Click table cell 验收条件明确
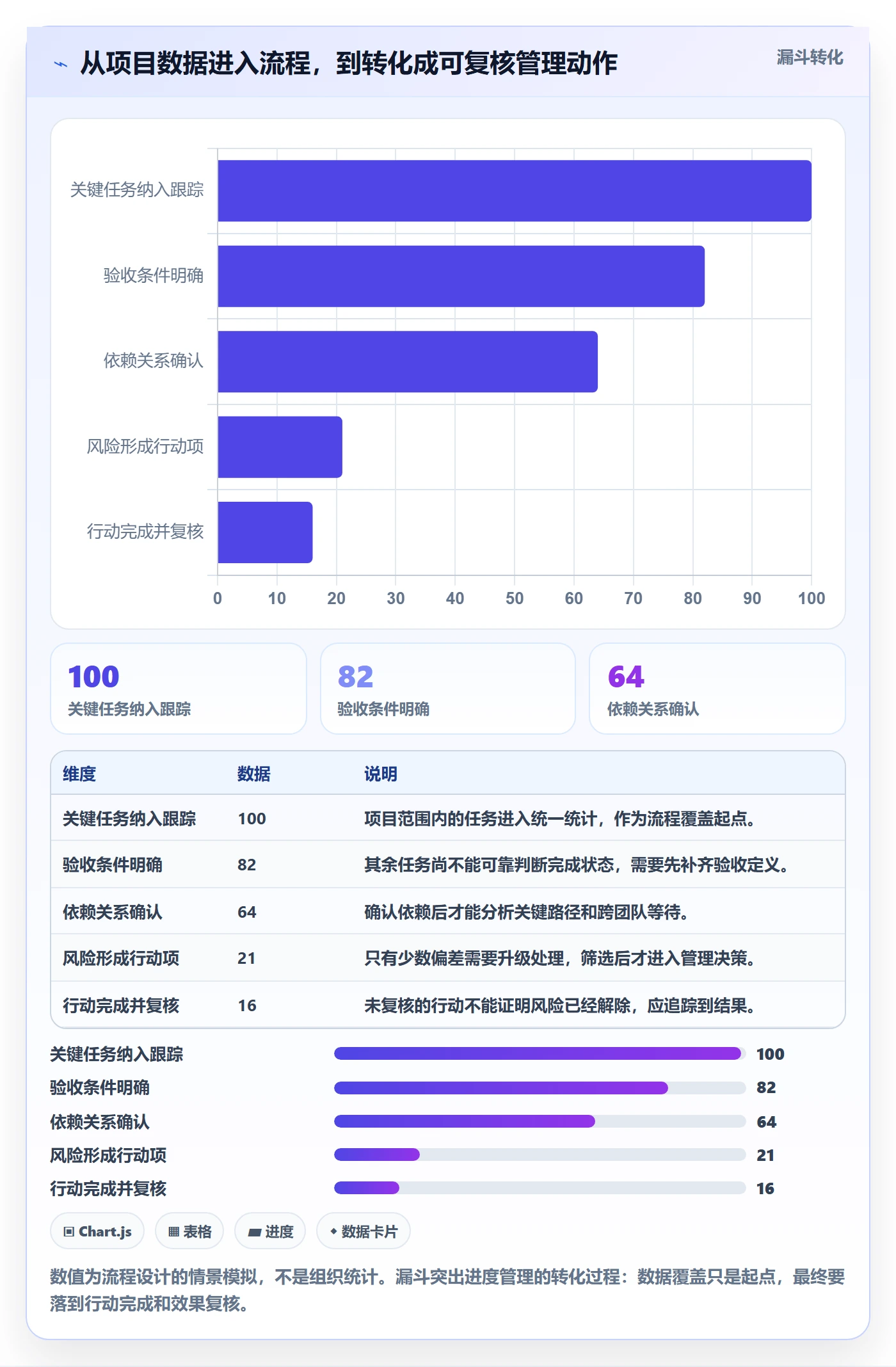This screenshot has height=1367, width=896. coord(113,865)
